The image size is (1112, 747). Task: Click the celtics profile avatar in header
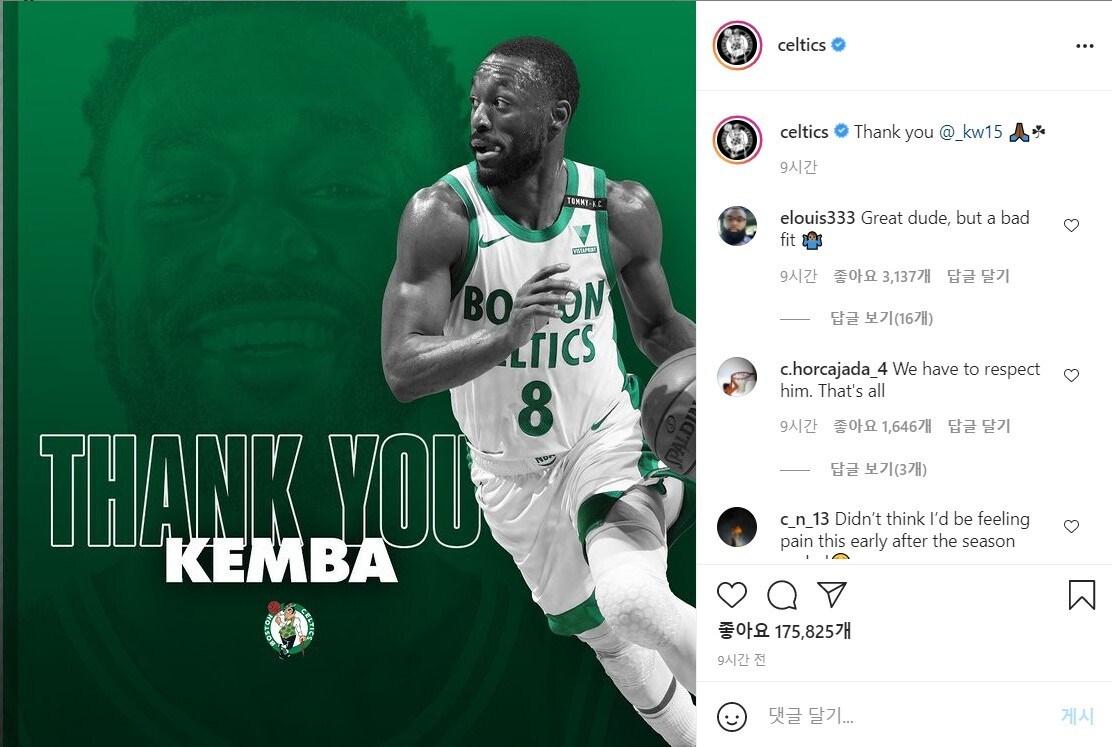coord(738,45)
